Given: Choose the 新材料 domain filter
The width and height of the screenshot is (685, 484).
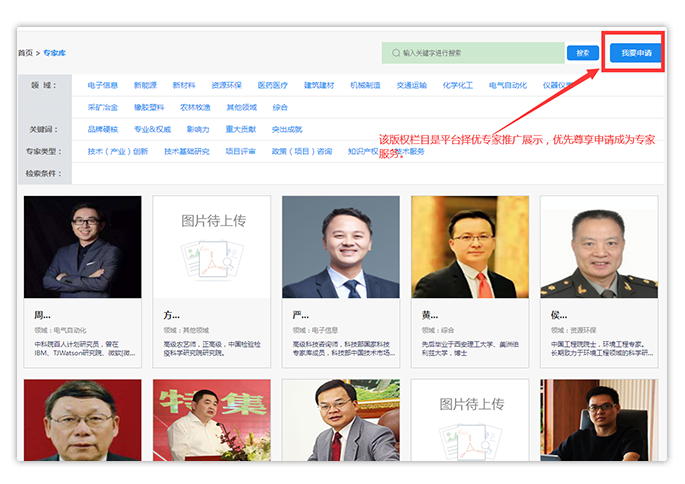Looking at the screenshot, I should (x=184, y=85).
